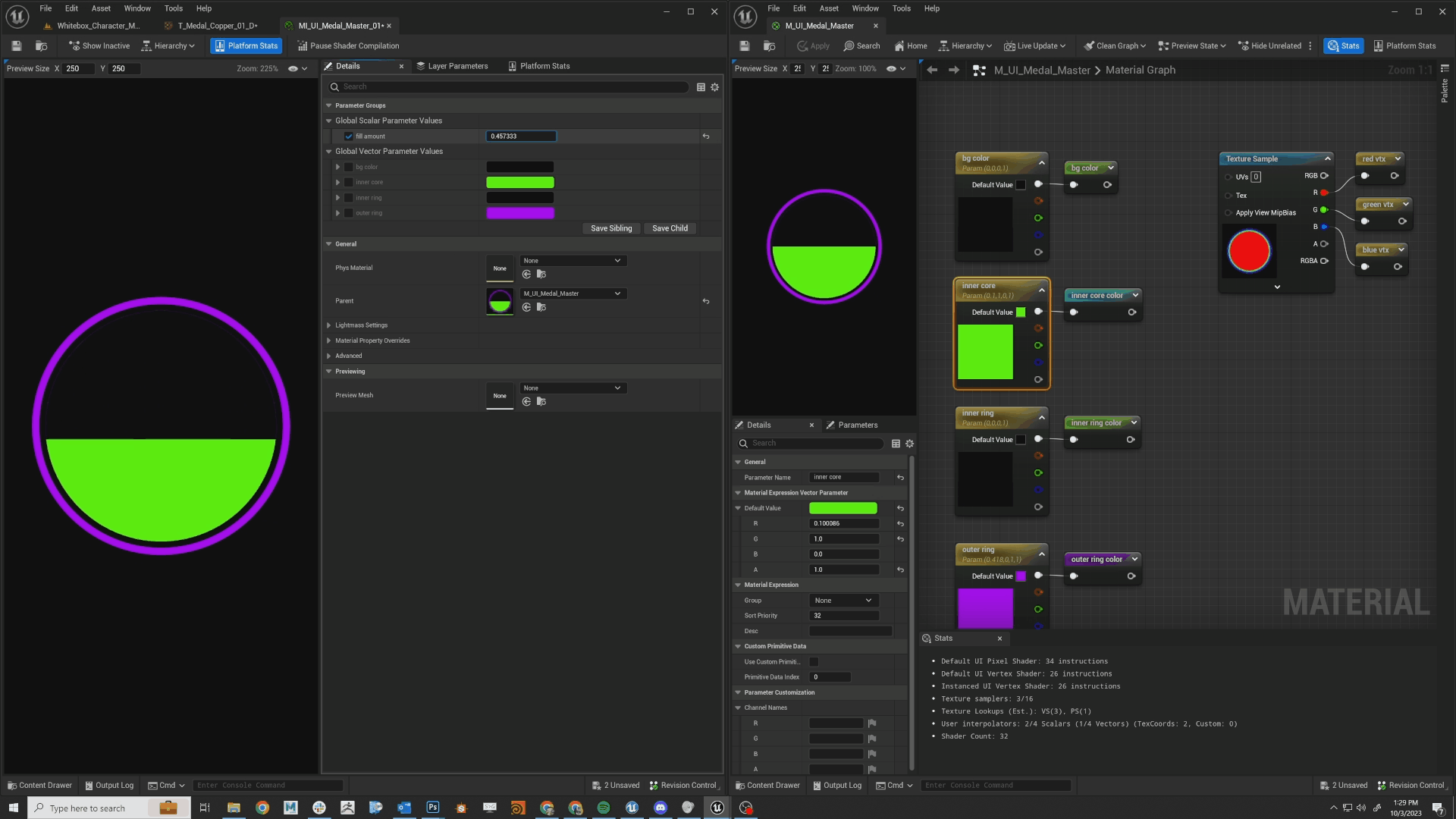Navigate back with graph arrow

[932, 70]
